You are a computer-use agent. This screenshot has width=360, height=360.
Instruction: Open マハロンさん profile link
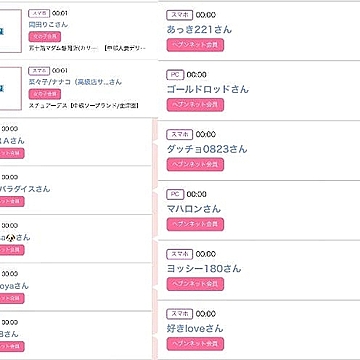[194, 209]
